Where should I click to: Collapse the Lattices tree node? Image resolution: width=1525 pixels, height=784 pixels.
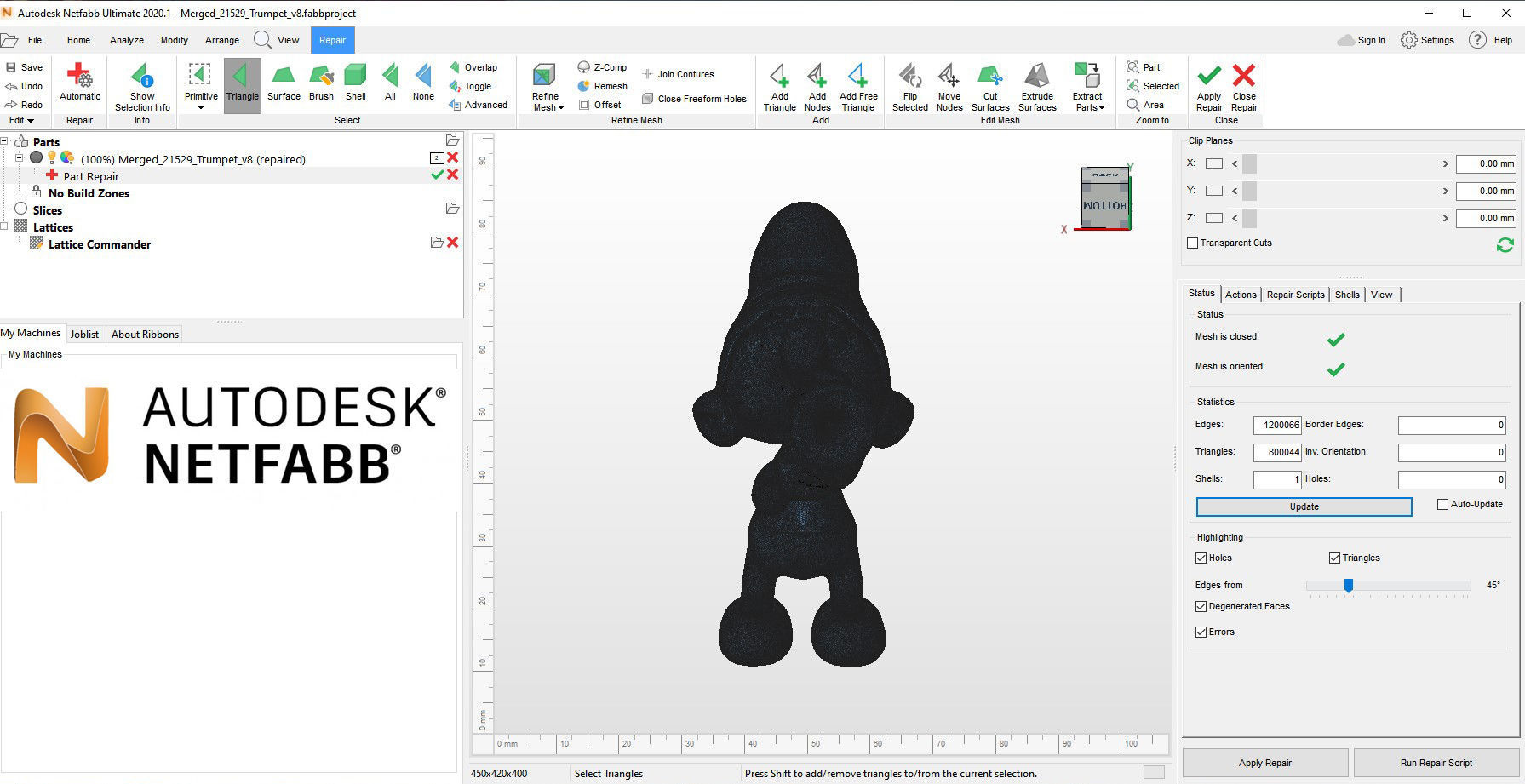pyautogui.click(x=4, y=226)
